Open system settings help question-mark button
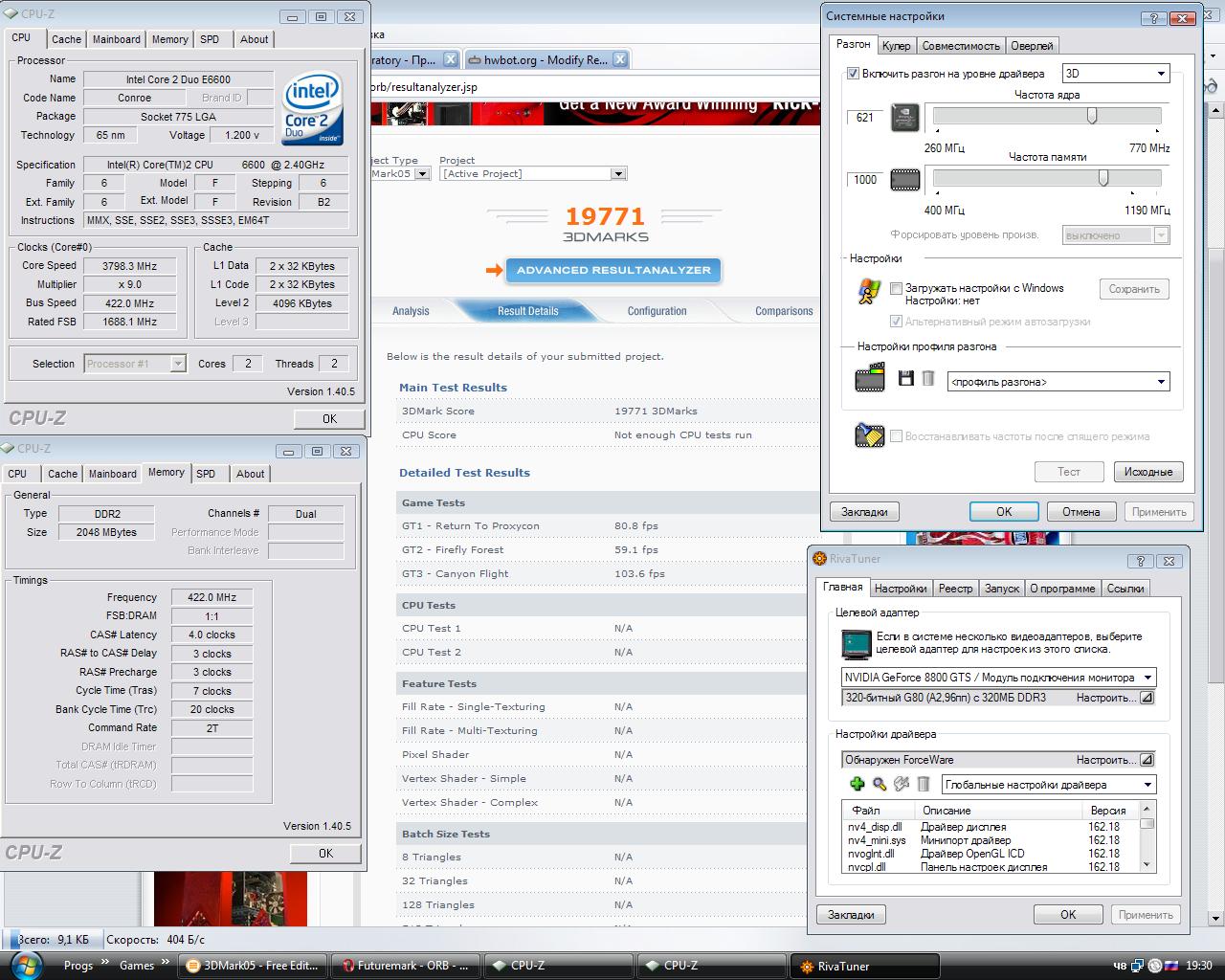The height and width of the screenshot is (980, 1225). pos(1155,18)
